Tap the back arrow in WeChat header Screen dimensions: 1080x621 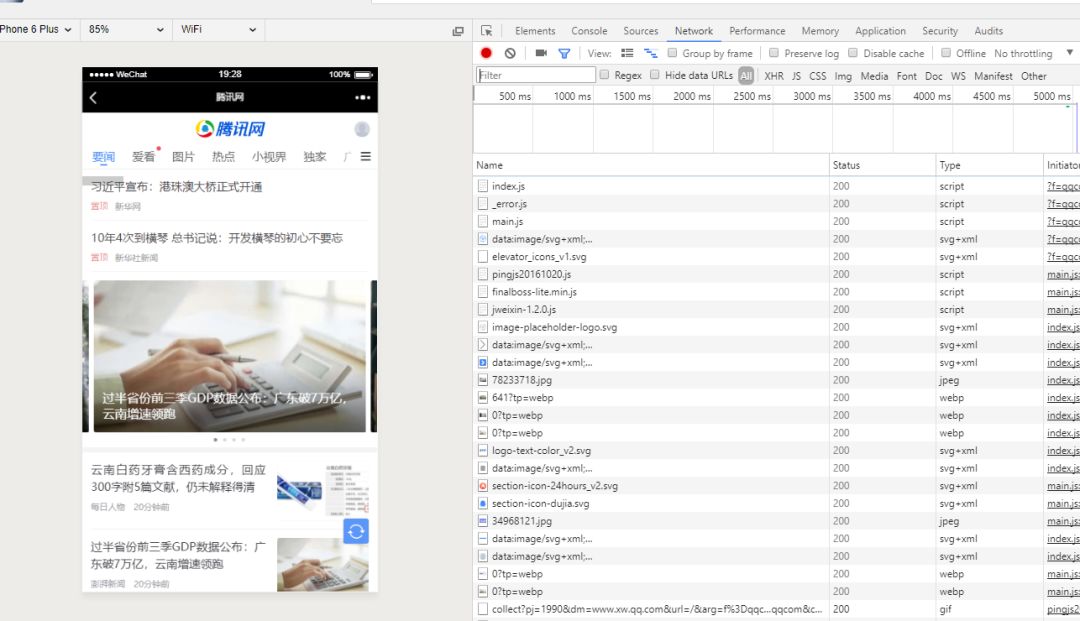(x=94, y=98)
